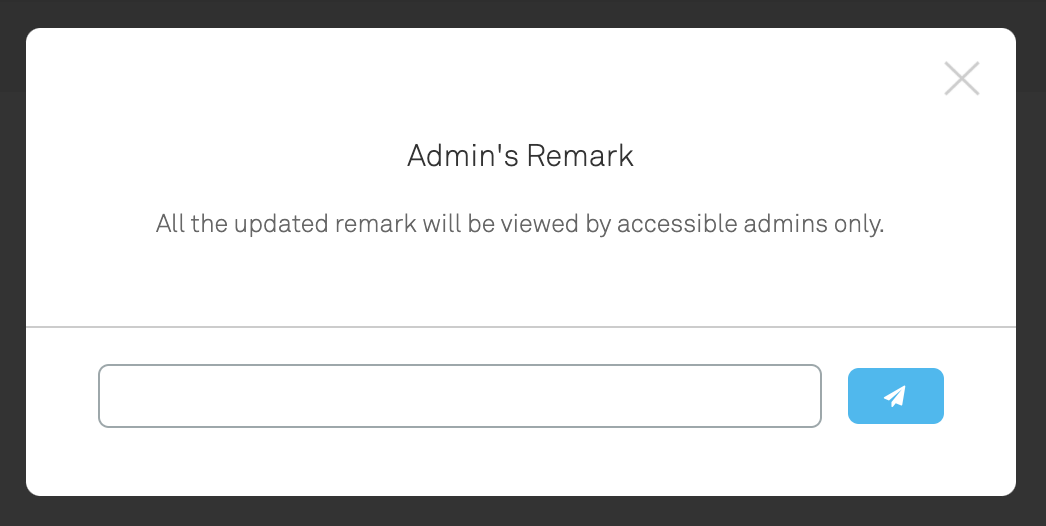The height and width of the screenshot is (526, 1046).
Task: Close the Admin's Remark dialog
Action: 961,79
